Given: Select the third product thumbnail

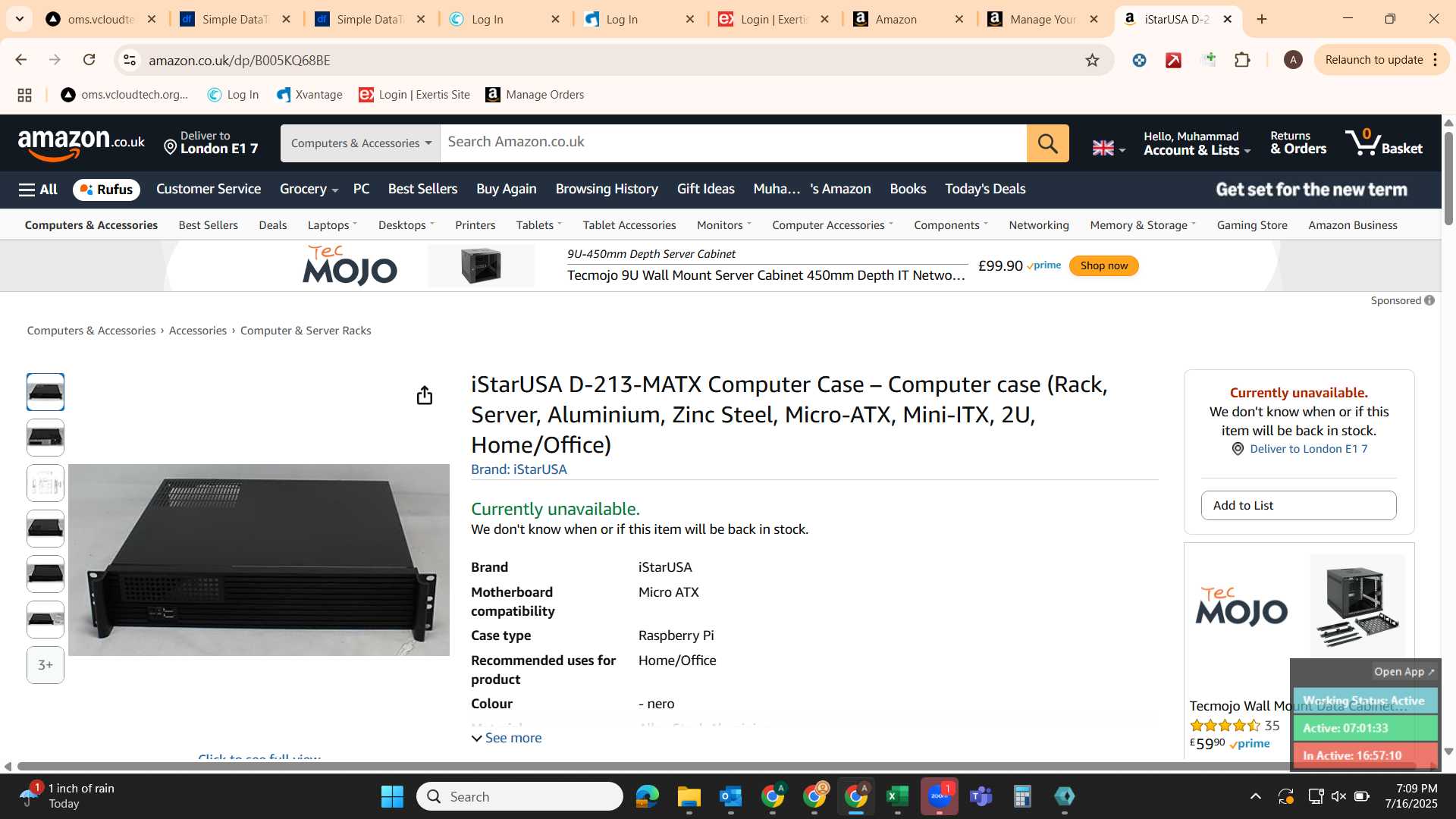Looking at the screenshot, I should coord(45,483).
